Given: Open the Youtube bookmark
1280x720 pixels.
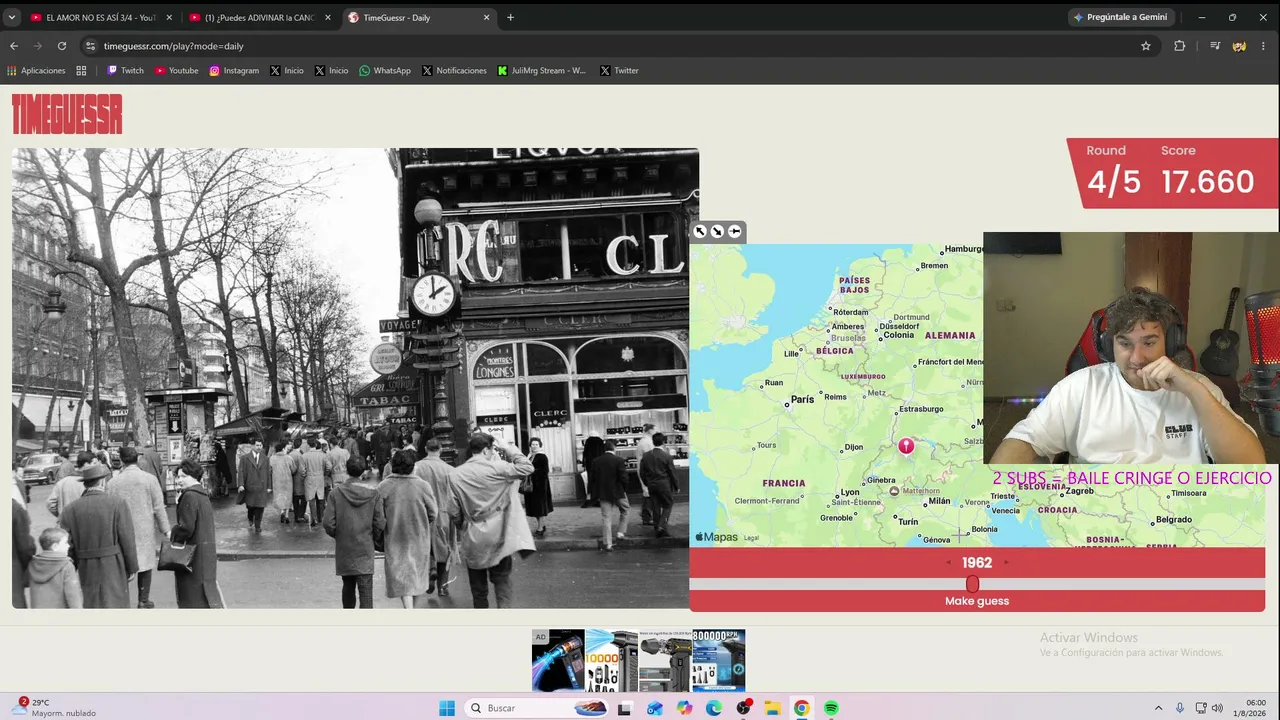Looking at the screenshot, I should (176, 71).
